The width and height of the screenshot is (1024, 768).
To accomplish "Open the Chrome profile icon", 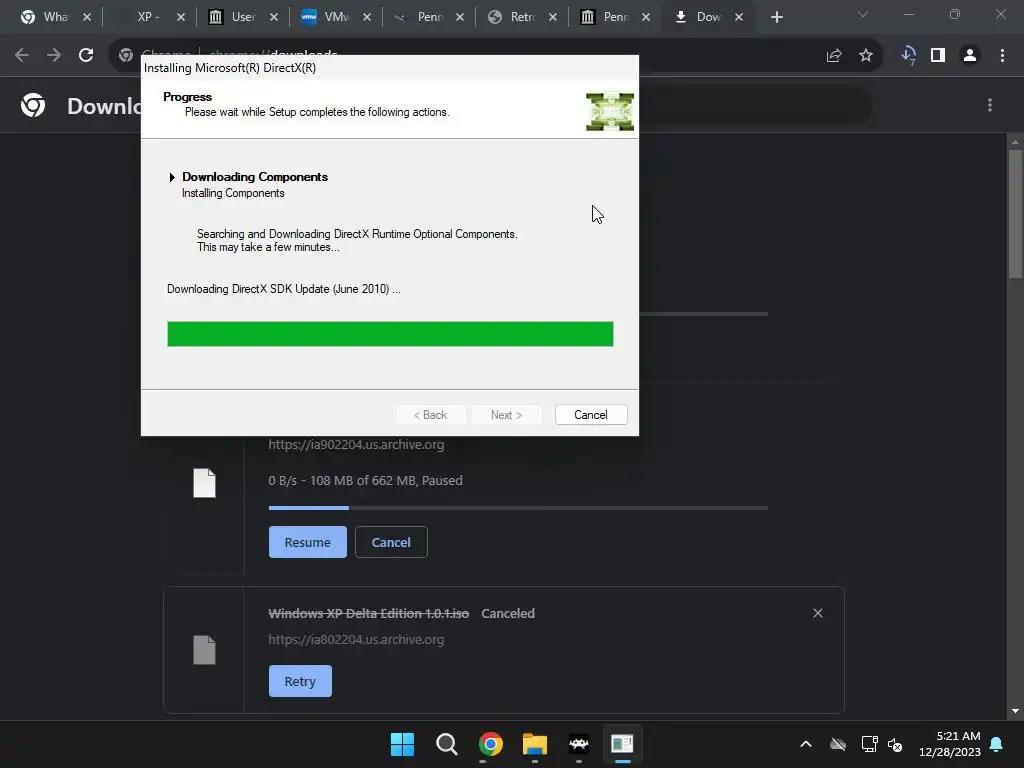I will 970,56.
